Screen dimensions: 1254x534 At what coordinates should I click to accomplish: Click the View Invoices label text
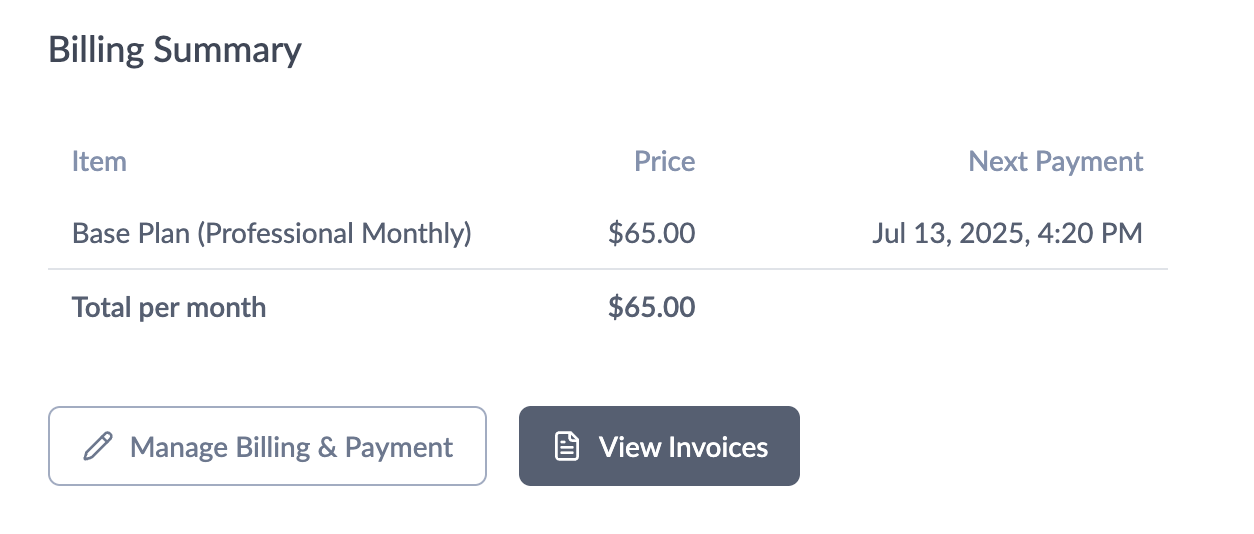683,447
